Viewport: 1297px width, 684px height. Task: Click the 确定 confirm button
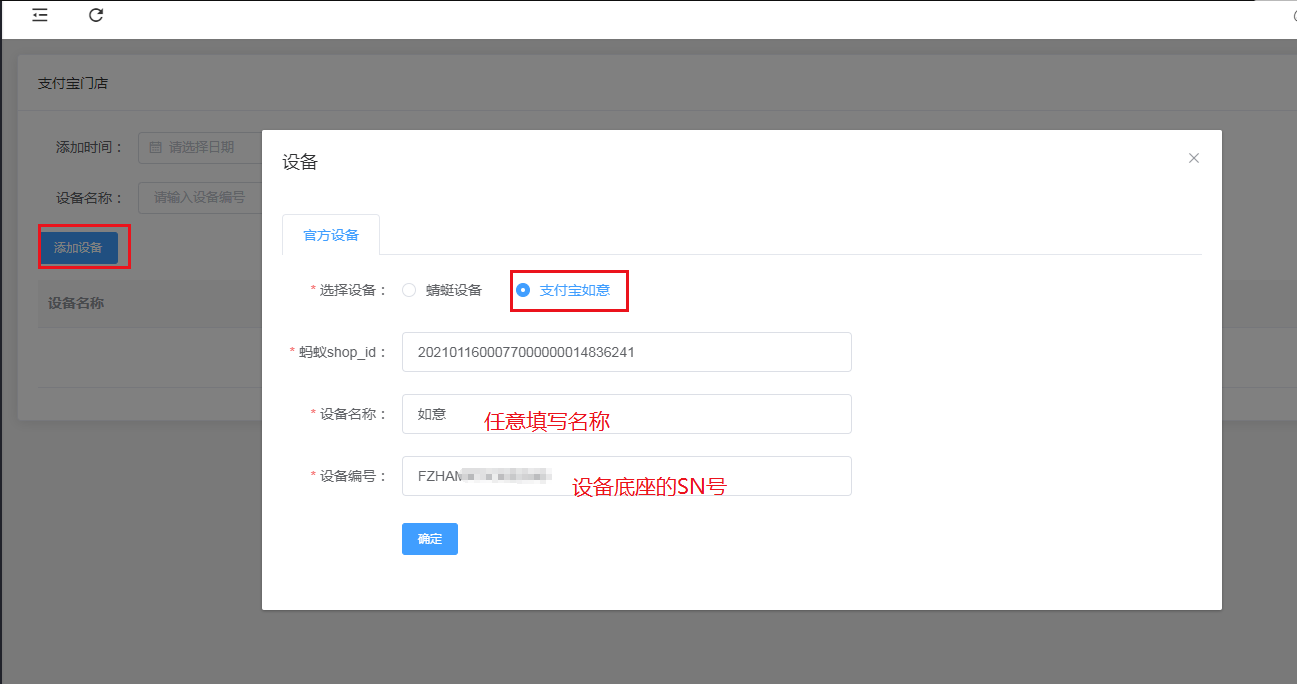click(x=430, y=538)
